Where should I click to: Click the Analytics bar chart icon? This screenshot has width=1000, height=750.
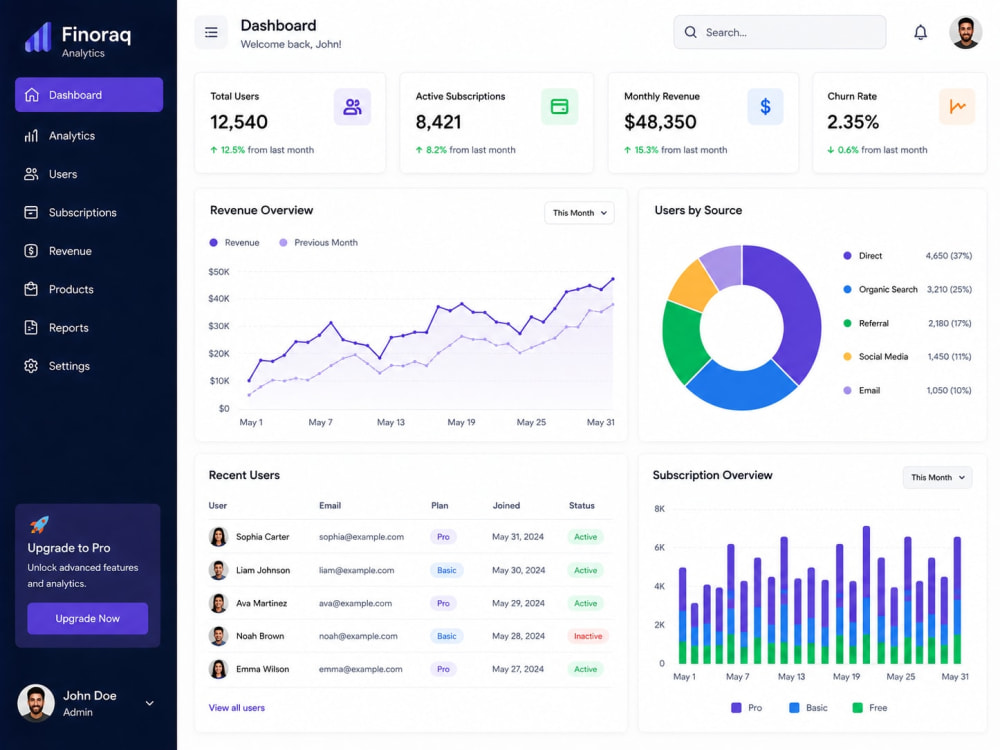click(31, 136)
